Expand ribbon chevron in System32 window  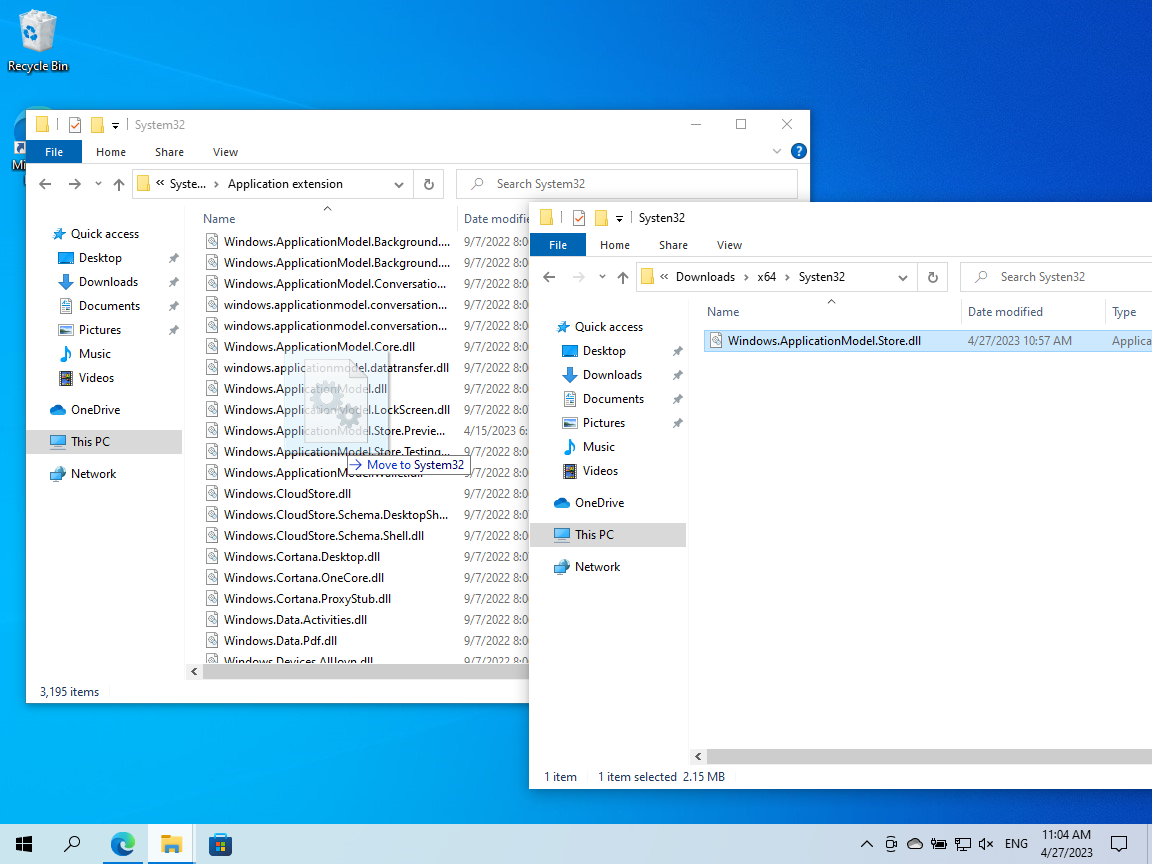[777, 151]
